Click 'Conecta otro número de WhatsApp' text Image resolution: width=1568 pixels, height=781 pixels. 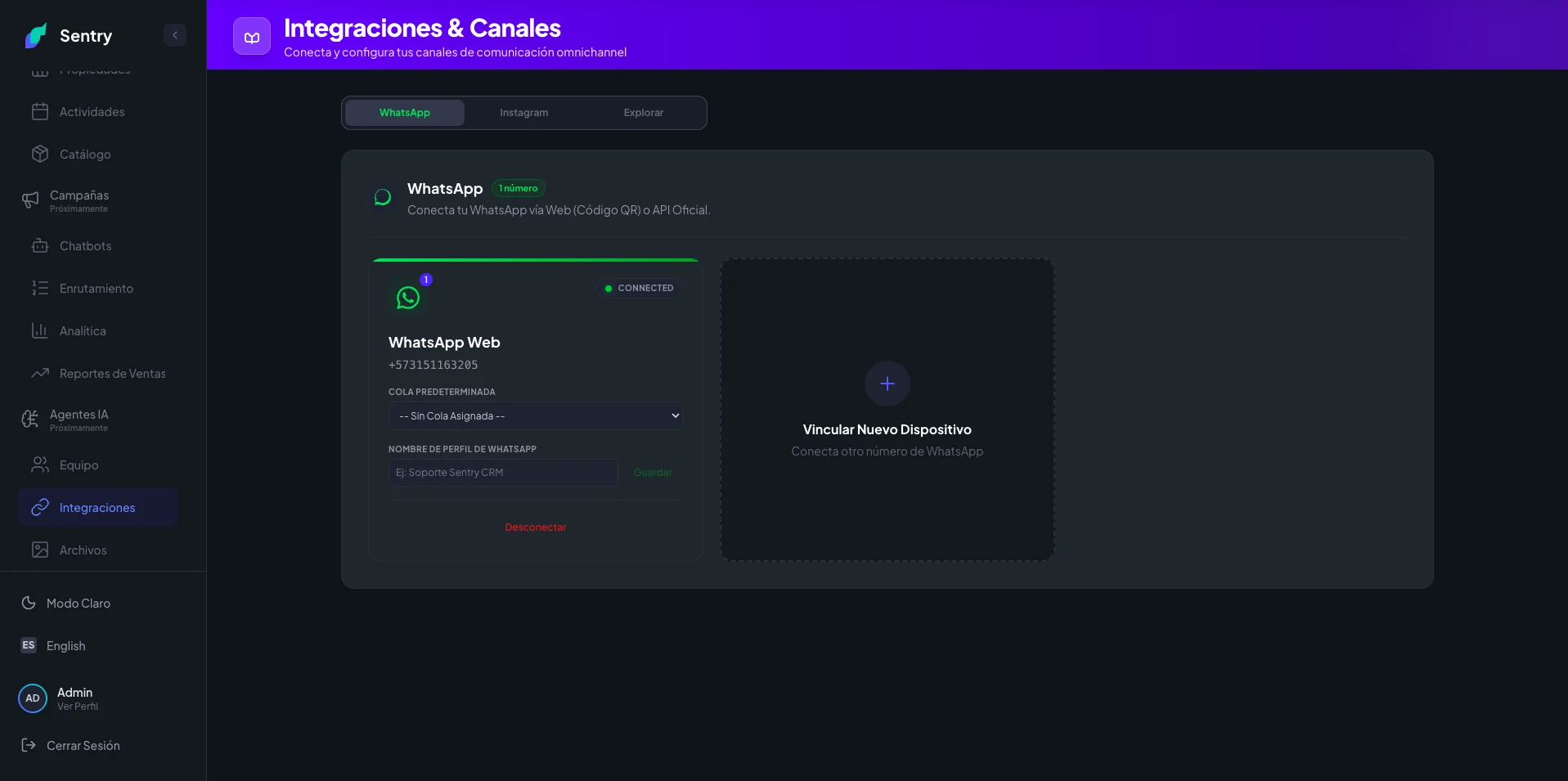pyautogui.click(x=887, y=451)
